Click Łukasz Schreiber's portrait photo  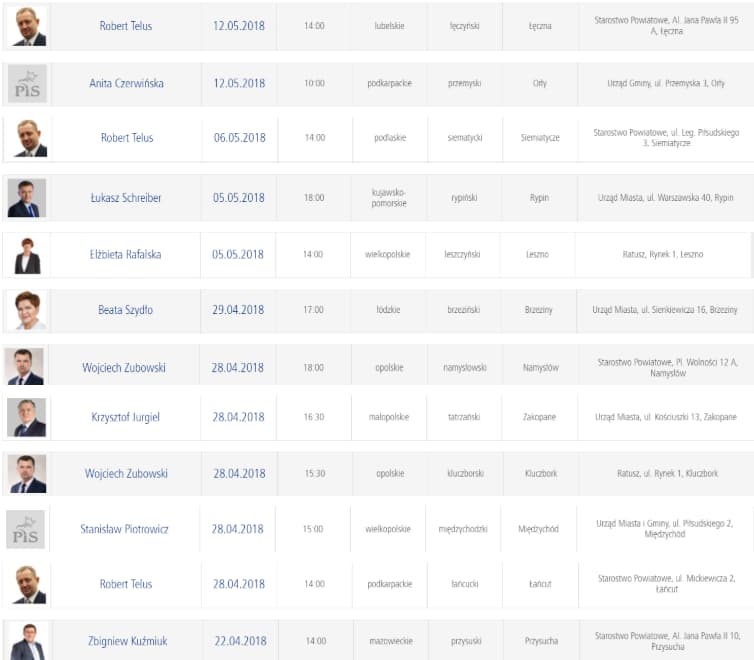click(26, 198)
